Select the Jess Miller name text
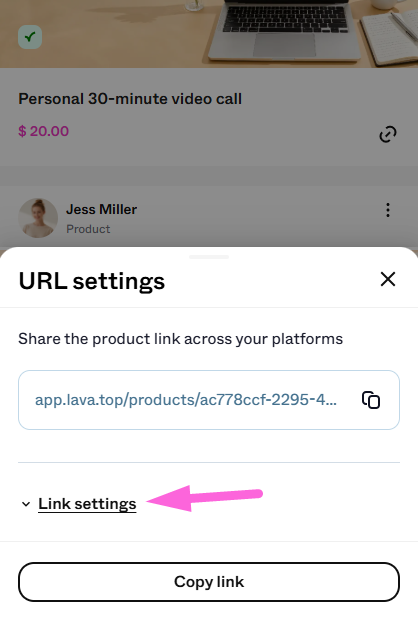Image resolution: width=418 pixels, height=619 pixels. (101, 209)
